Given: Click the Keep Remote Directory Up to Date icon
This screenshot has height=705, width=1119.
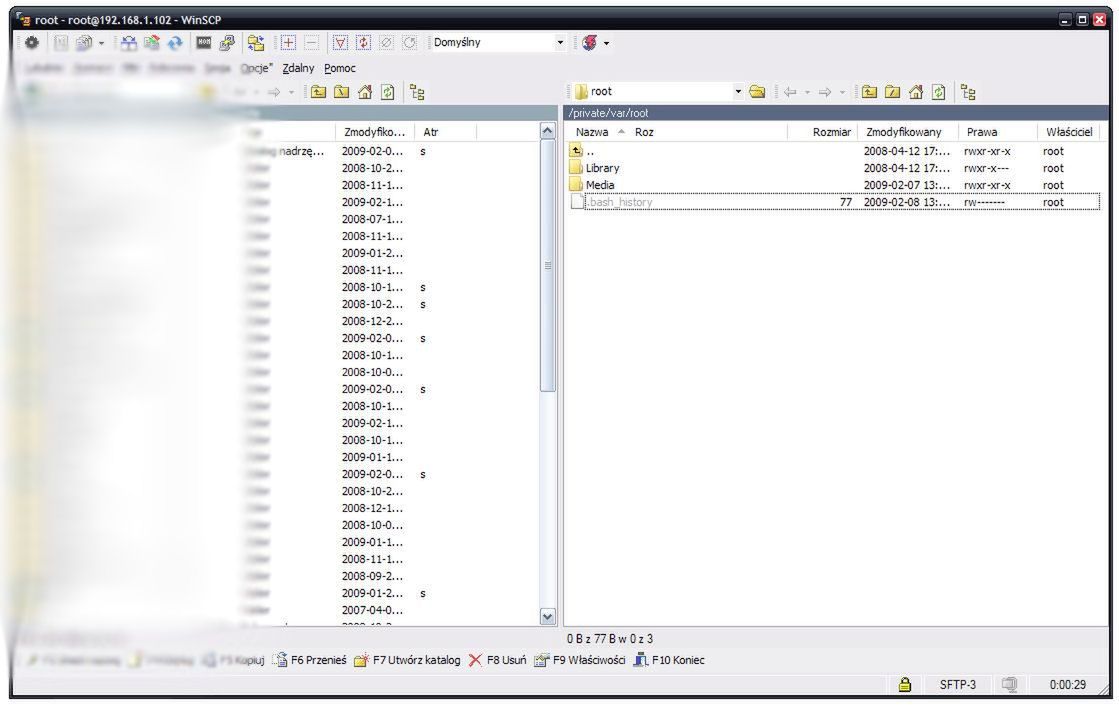Looking at the screenshot, I should pos(152,43).
